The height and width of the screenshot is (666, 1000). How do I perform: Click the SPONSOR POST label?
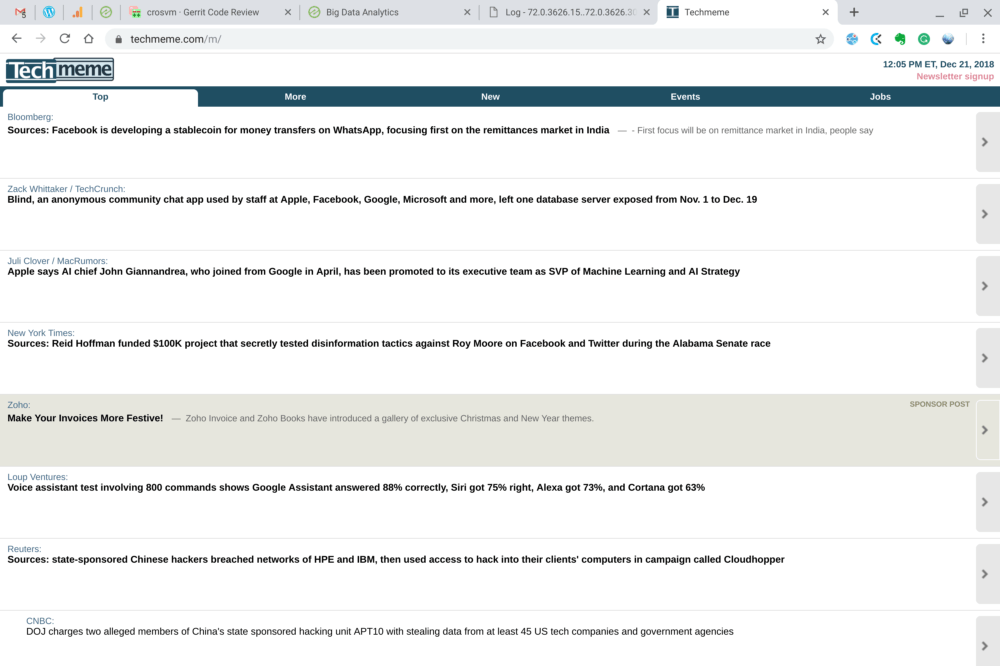point(939,404)
